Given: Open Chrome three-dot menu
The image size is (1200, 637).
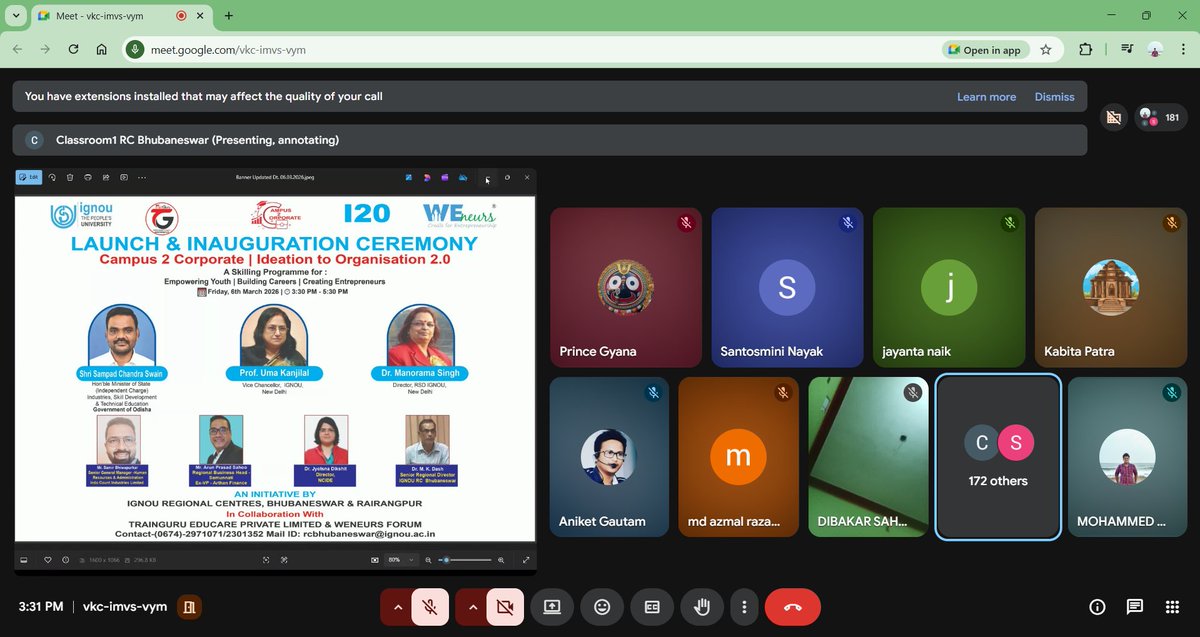Looking at the screenshot, I should pos(1184,50).
